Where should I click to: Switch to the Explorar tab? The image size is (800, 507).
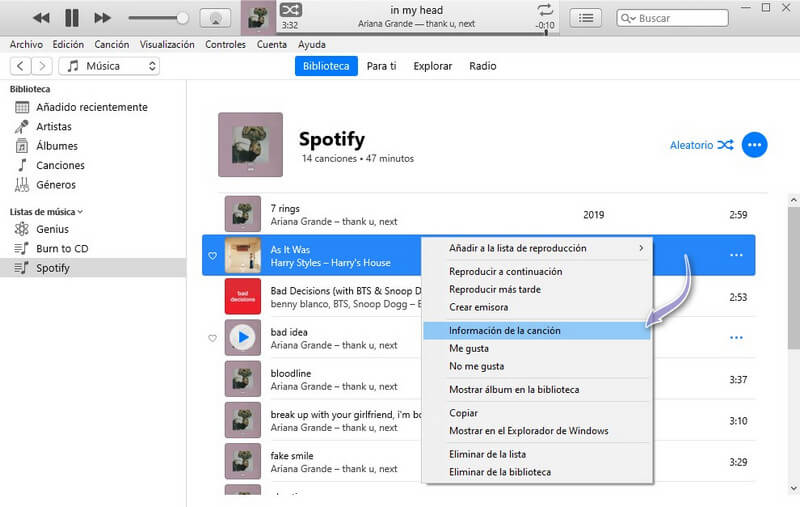coord(433,66)
